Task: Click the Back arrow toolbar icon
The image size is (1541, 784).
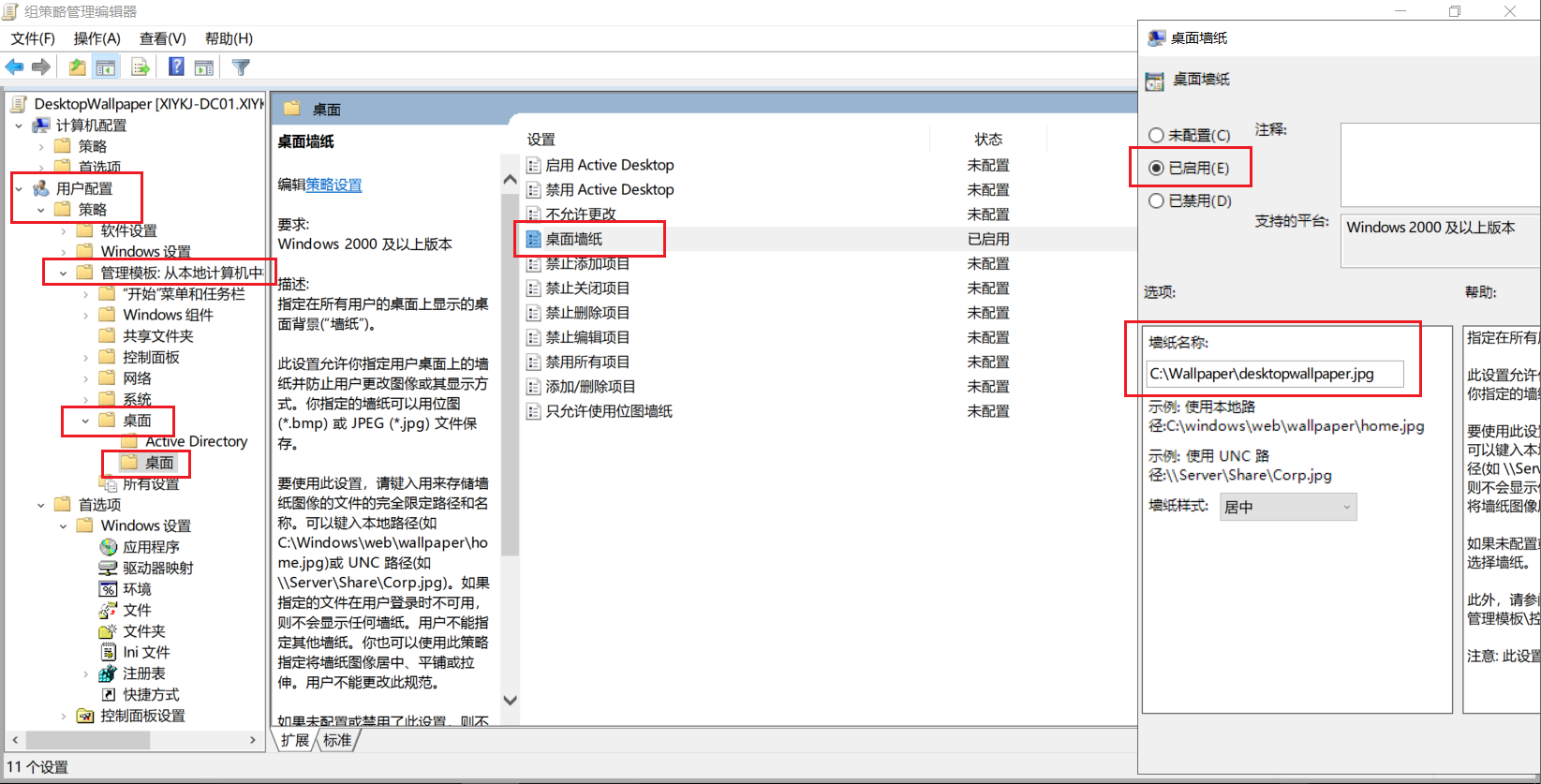Action: 15,67
